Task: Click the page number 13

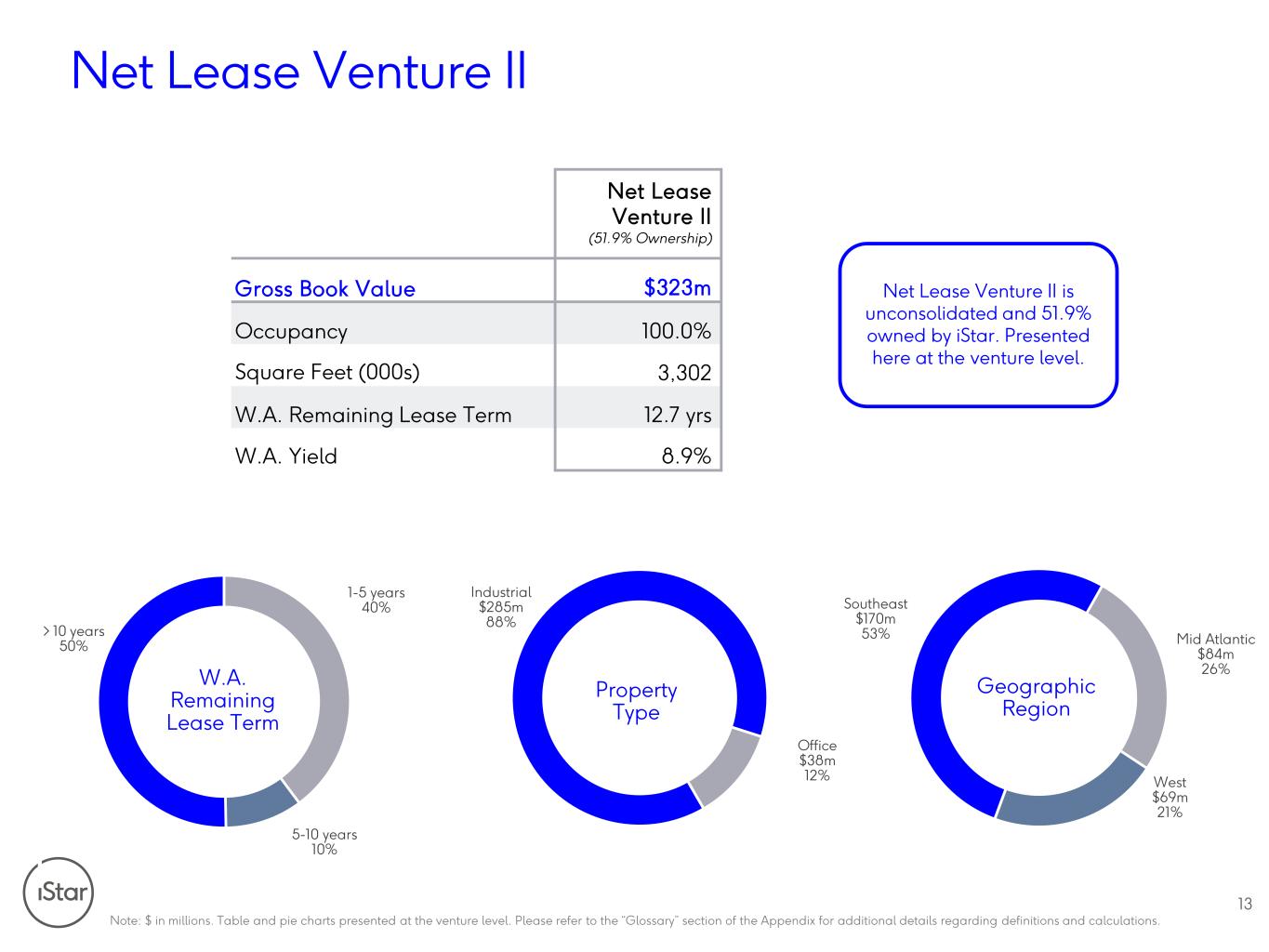Action: [x=1245, y=904]
